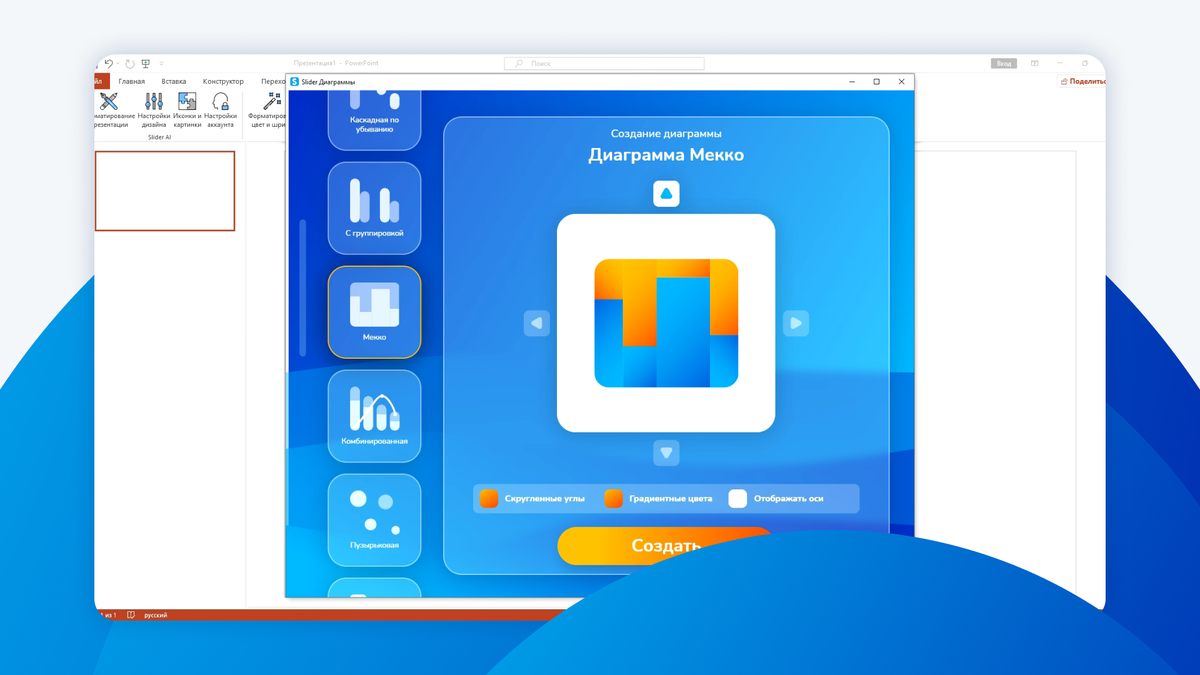1200x675 pixels.
Task: Open the Вставка ribbon tab
Action: pos(174,82)
